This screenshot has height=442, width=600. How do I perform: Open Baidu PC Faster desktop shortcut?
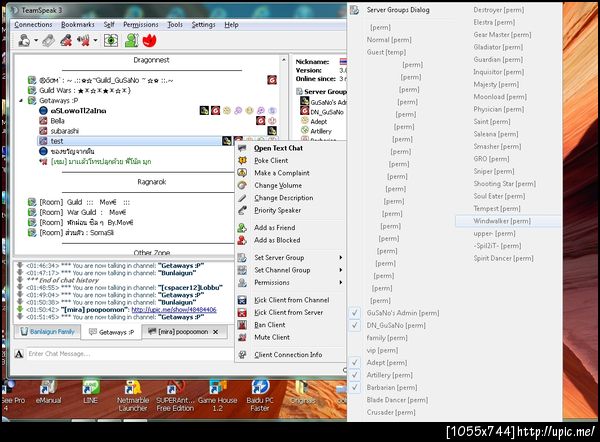pos(260,396)
